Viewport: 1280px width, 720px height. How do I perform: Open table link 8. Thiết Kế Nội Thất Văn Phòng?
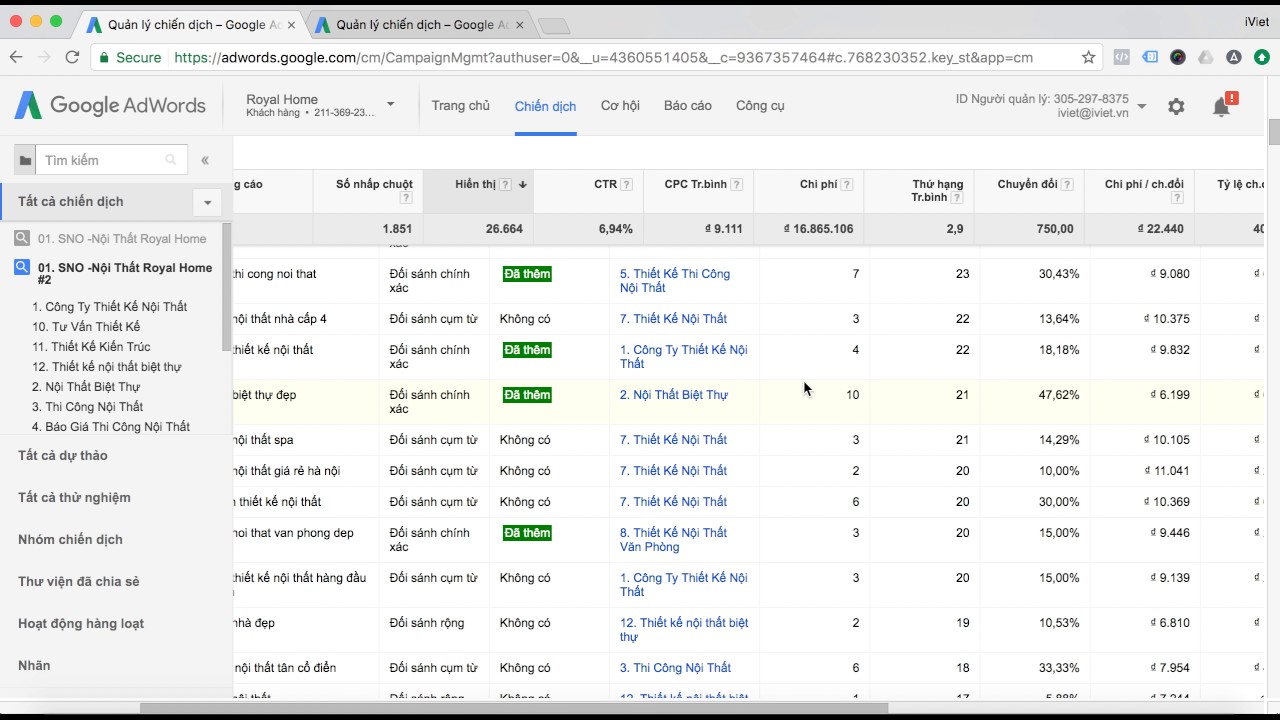(673, 540)
